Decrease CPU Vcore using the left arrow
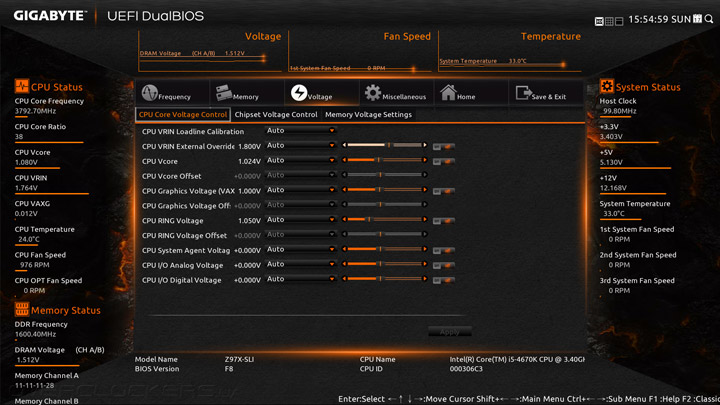The image size is (720, 405). pyautogui.click(x=344, y=160)
